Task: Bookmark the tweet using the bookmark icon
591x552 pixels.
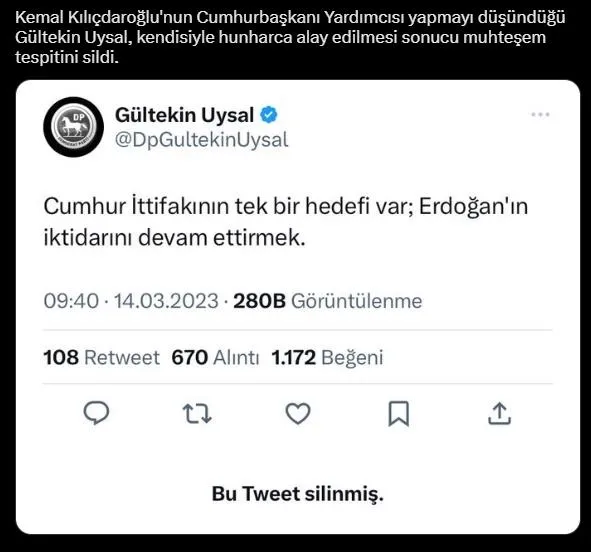Action: pos(399,413)
